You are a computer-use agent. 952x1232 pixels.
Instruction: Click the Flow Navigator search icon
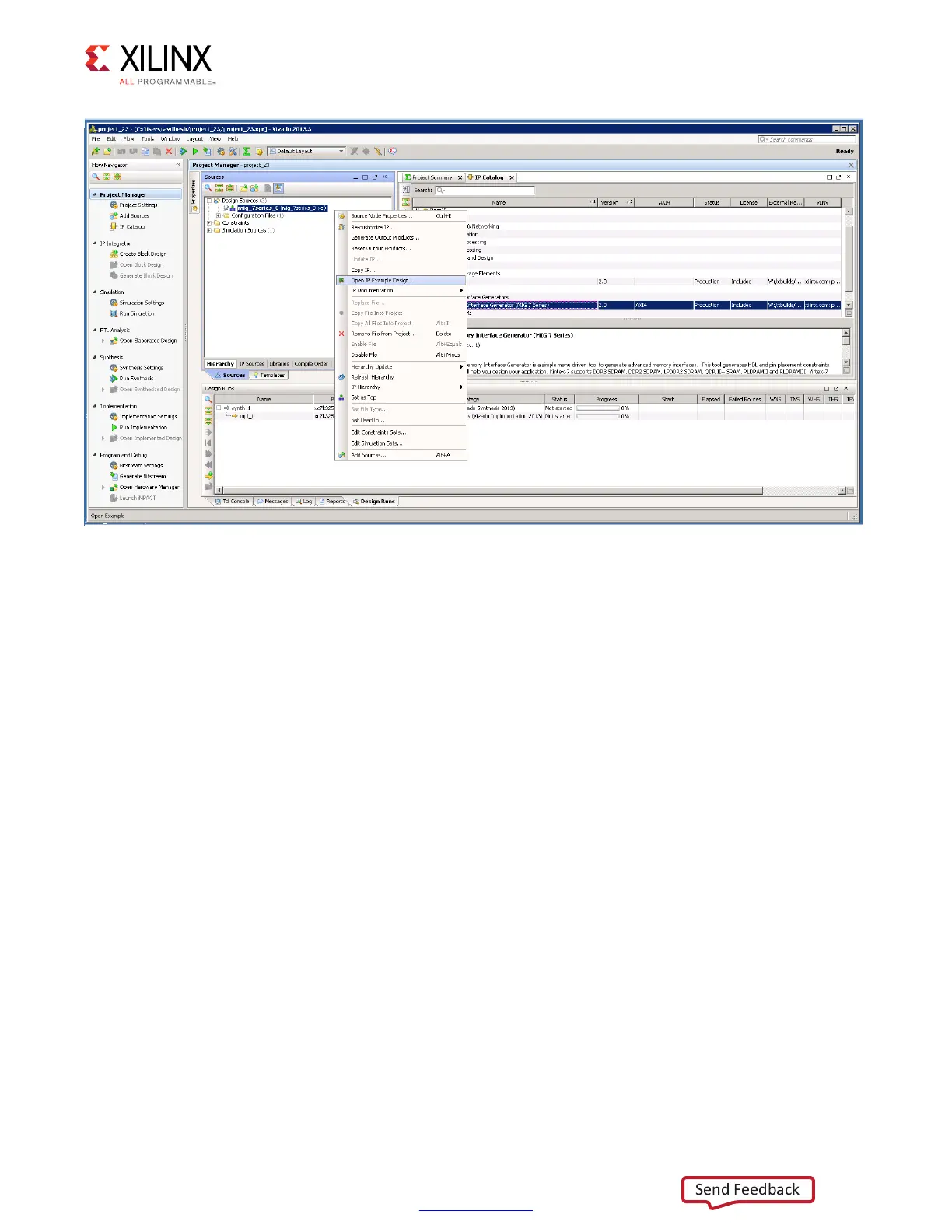point(96,177)
